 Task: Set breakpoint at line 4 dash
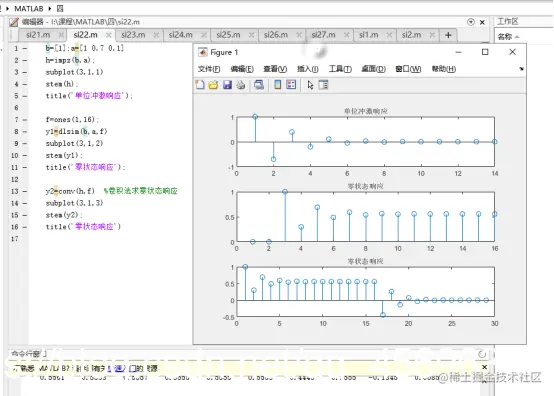point(25,84)
